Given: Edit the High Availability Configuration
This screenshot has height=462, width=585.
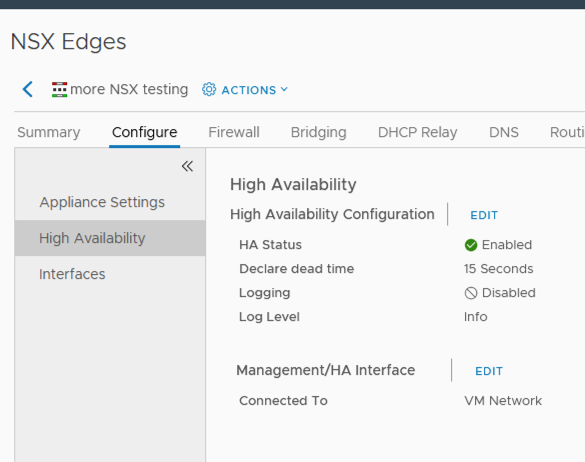Looking at the screenshot, I should pyautogui.click(x=484, y=215).
